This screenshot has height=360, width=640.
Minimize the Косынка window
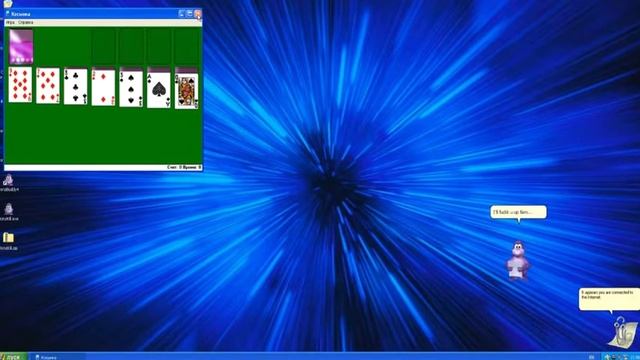click(182, 13)
